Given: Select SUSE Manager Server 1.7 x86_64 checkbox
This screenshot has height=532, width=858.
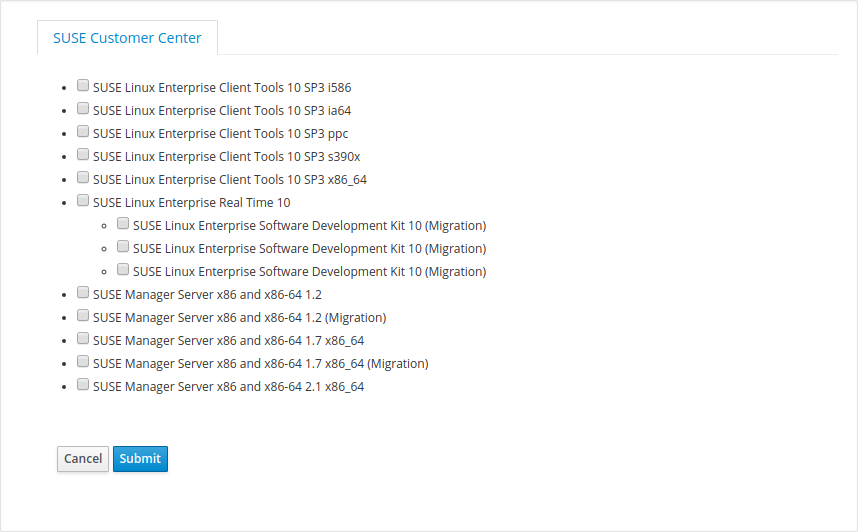Looking at the screenshot, I should (83, 338).
